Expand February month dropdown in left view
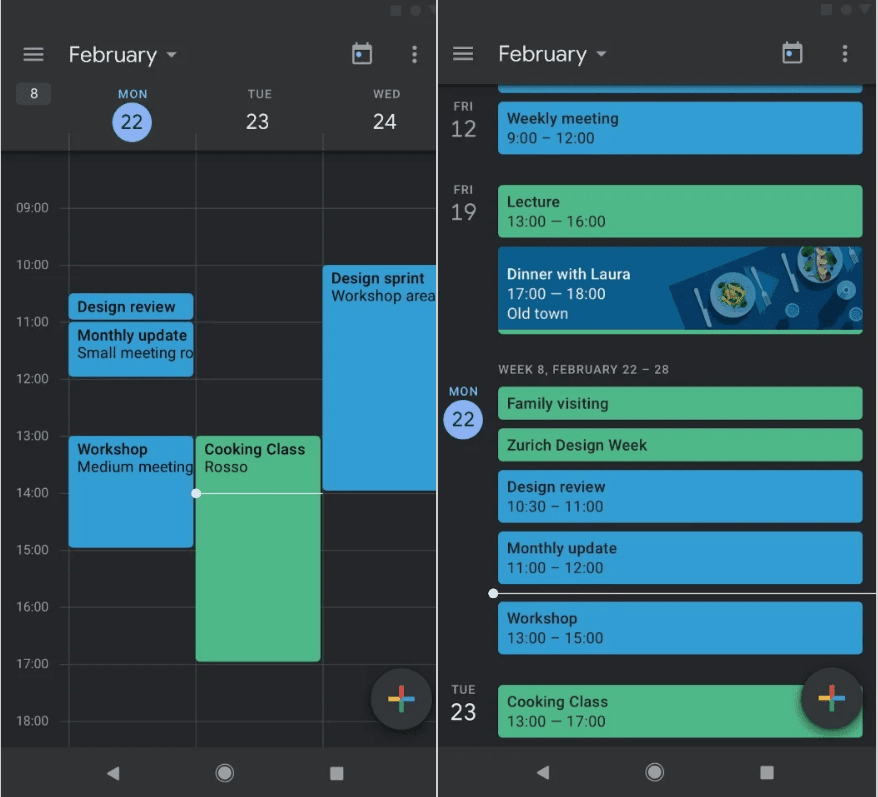878x797 pixels. click(122, 55)
